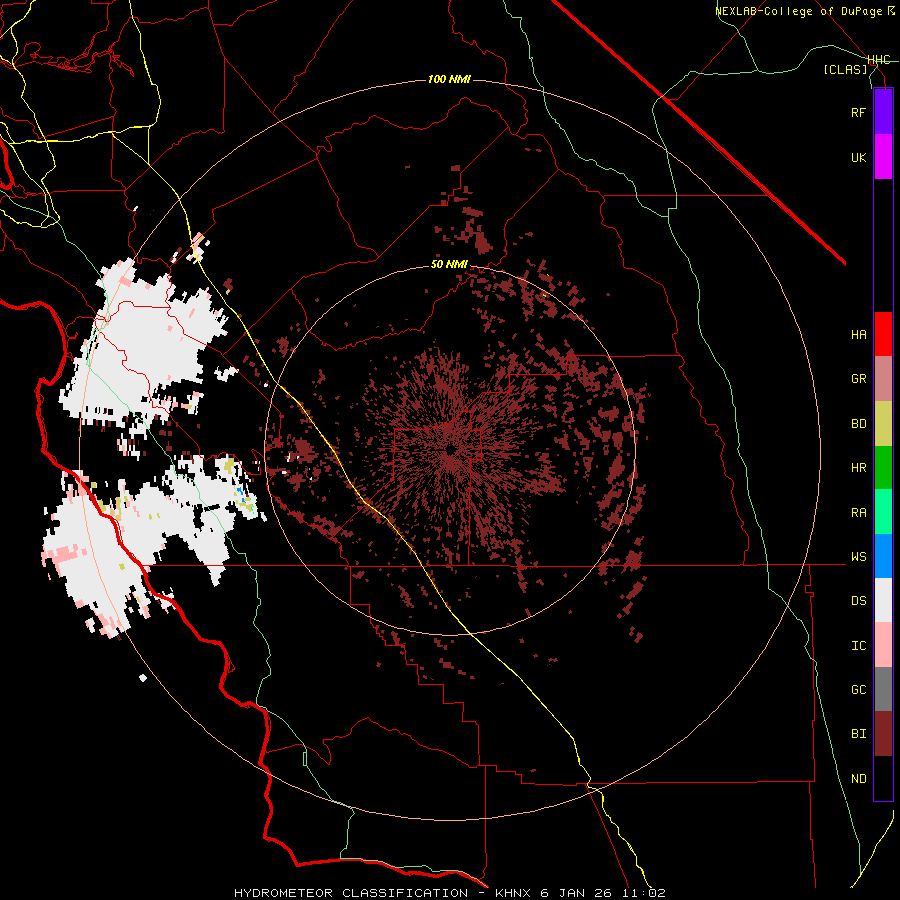Click the BD legend label
900x900 pixels.
click(859, 424)
